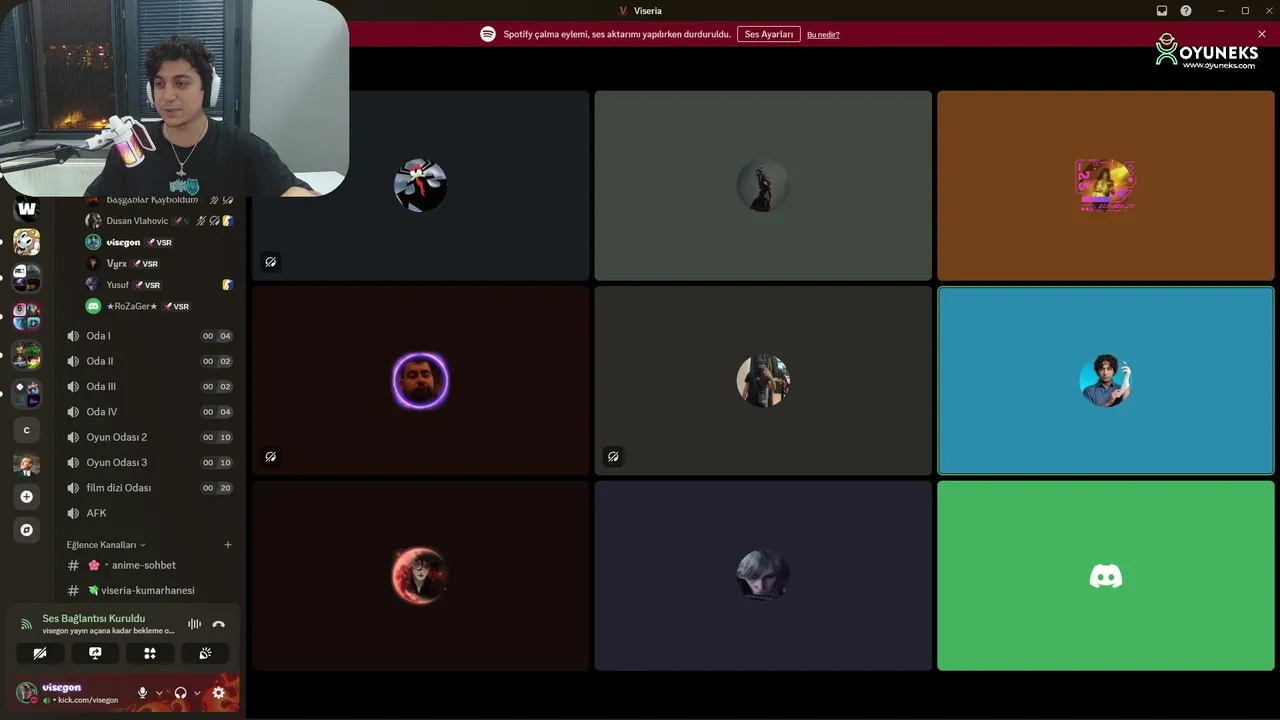The image size is (1280, 720).
Task: Open the Bu nedir? link
Action: [823, 35]
